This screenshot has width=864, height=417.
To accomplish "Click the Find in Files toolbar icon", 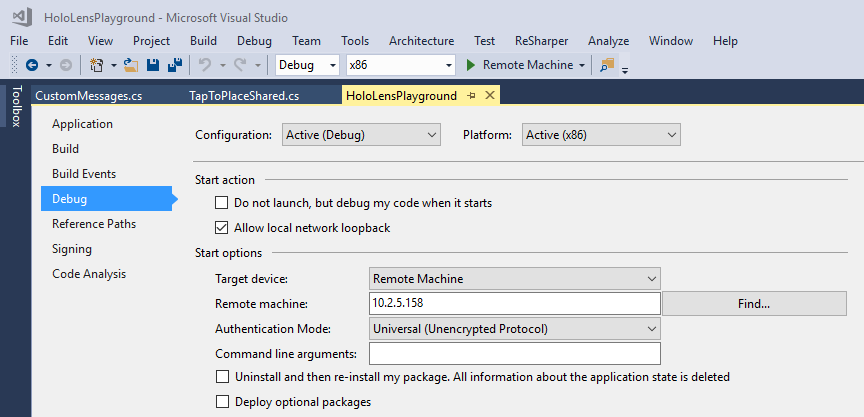I will click(607, 66).
